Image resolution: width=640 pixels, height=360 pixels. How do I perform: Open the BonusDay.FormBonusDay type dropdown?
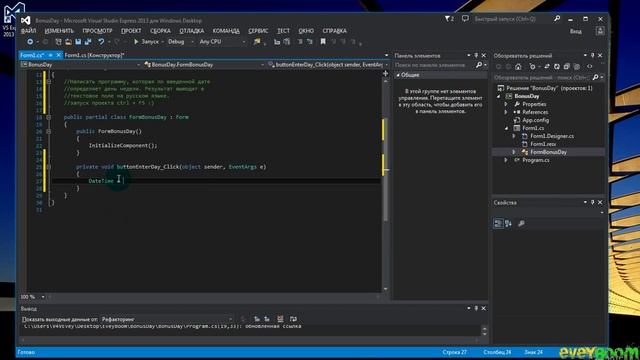pyautogui.click(x=204, y=64)
